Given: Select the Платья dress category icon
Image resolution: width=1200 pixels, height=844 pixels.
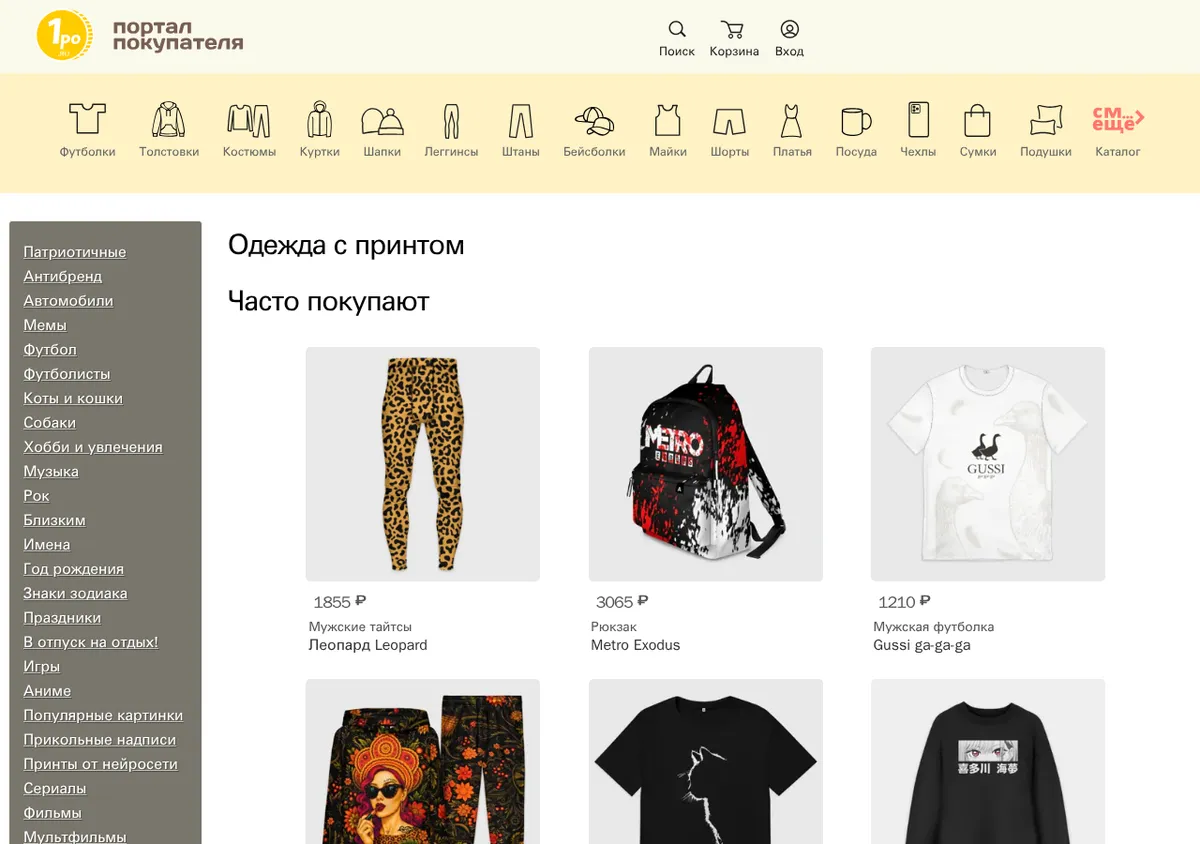Looking at the screenshot, I should pyautogui.click(x=792, y=120).
